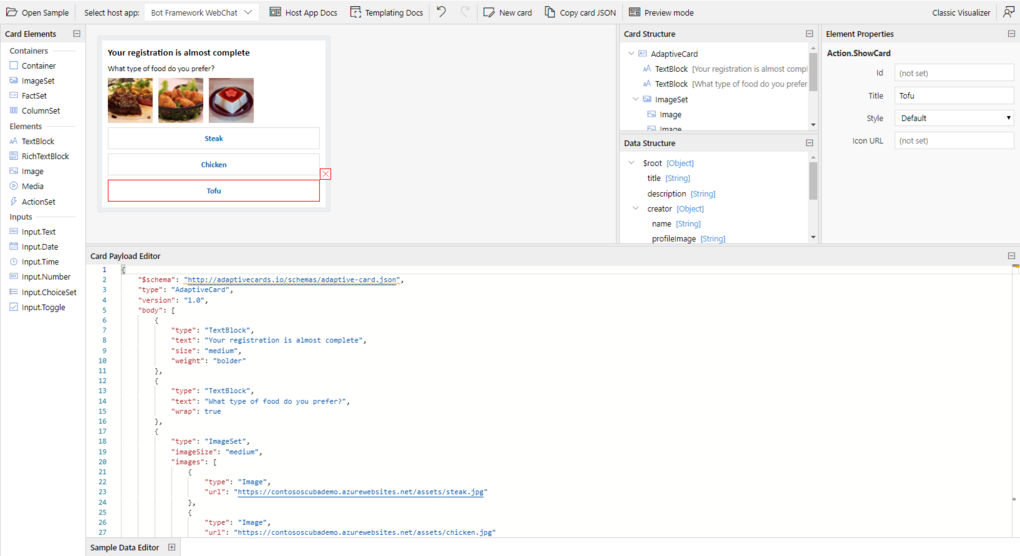The image size is (1020, 556).
Task: Pick the ImageSet element from the palette
Action: point(32,81)
